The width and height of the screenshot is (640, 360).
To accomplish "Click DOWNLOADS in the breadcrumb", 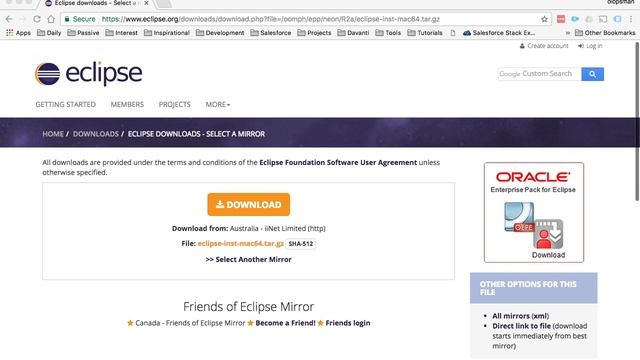I will (96, 134).
